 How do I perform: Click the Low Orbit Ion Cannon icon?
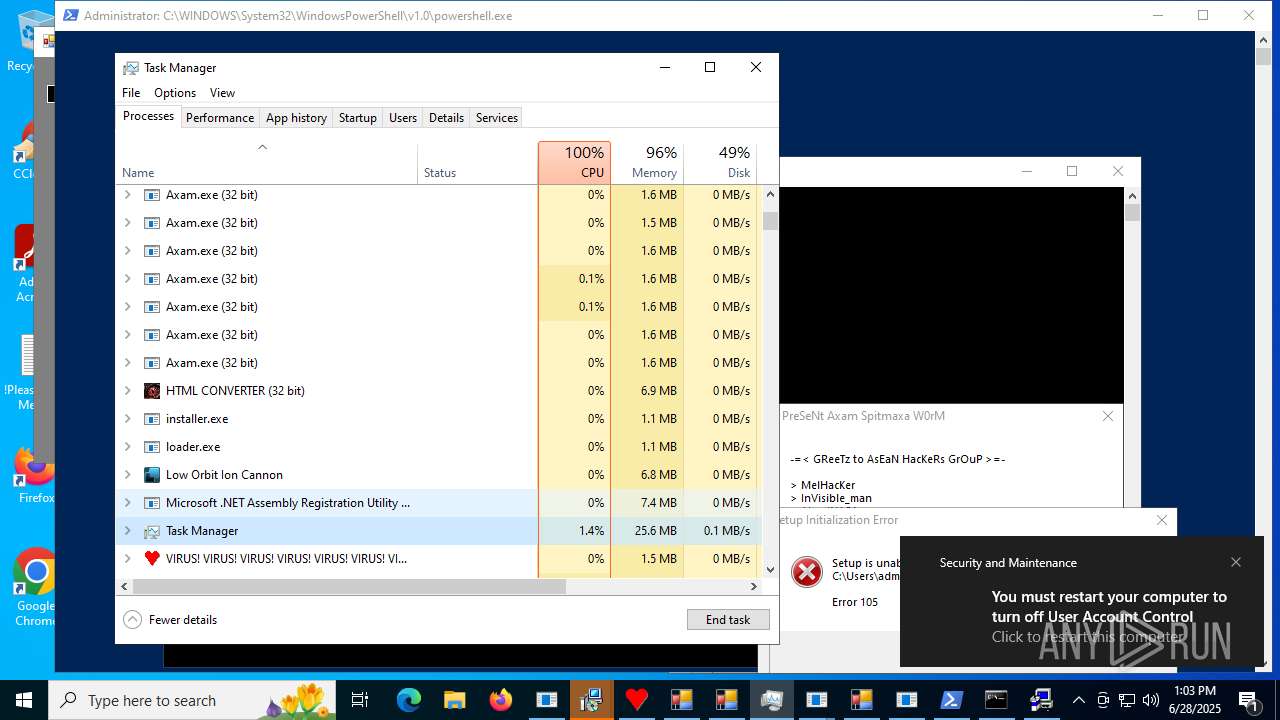[152, 475]
